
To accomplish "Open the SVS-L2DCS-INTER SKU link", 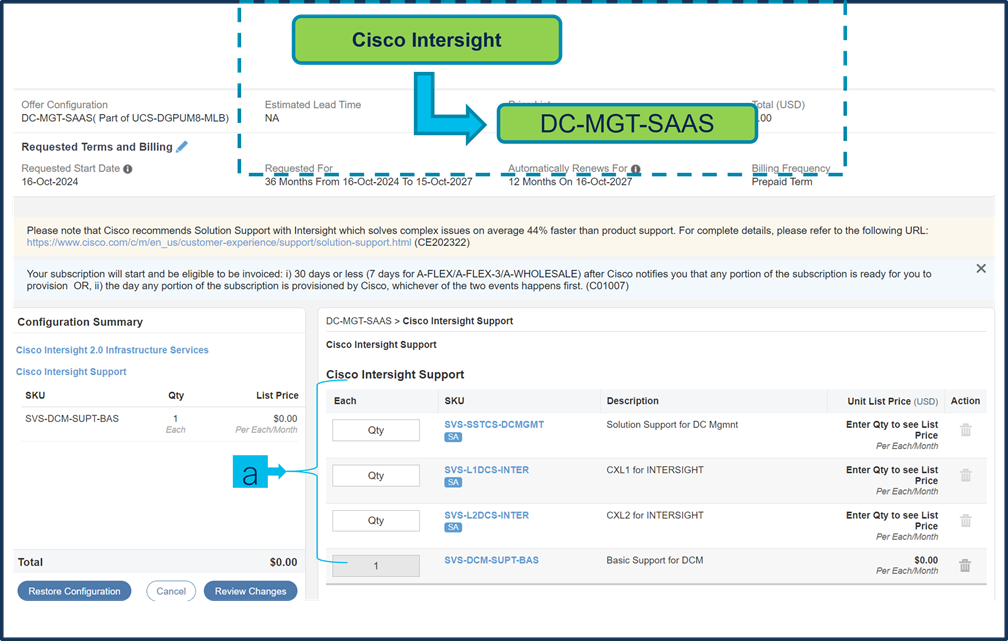I will [x=487, y=515].
